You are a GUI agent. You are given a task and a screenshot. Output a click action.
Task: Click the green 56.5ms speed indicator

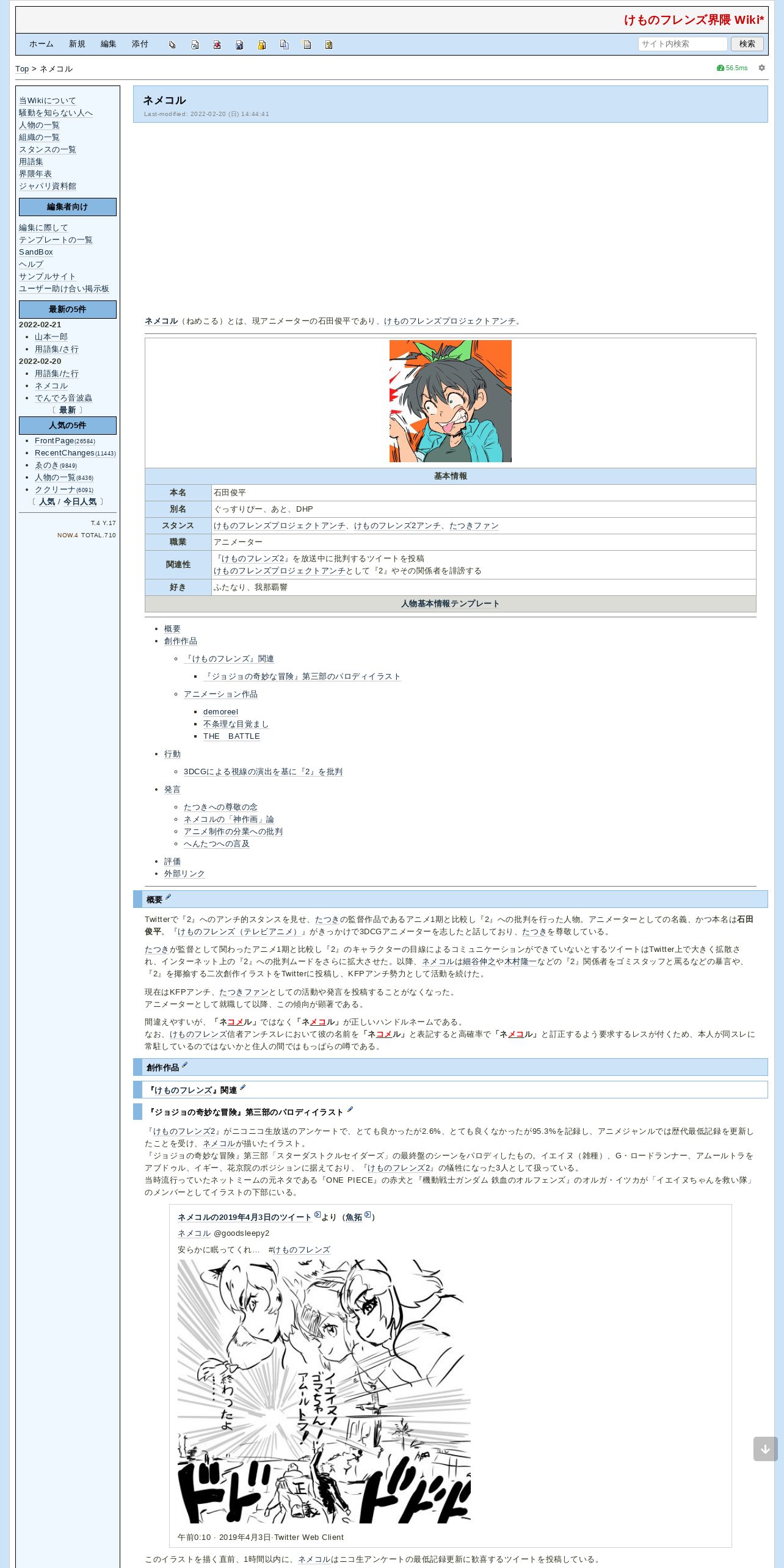[x=732, y=68]
